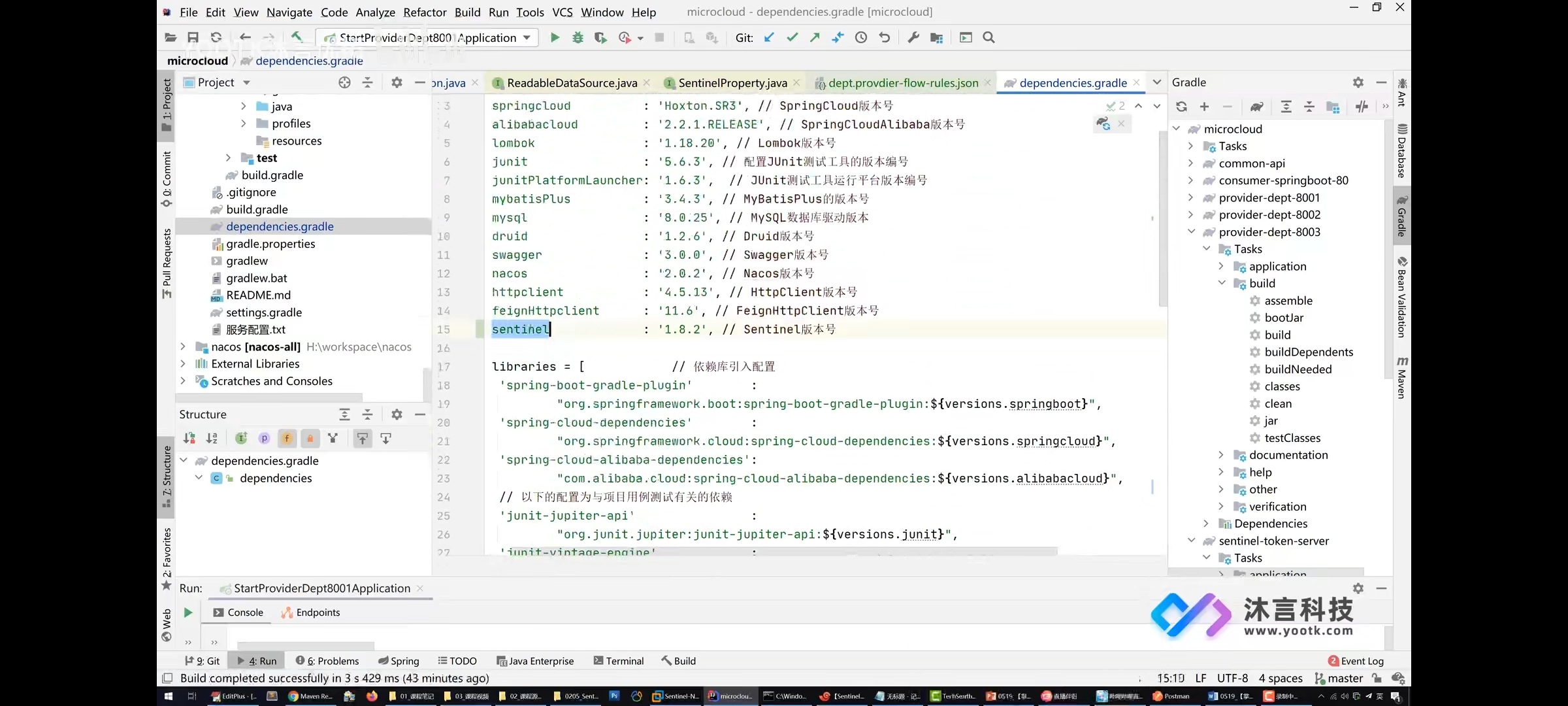Toggle show fields in Structure
Image resolution: width=1568 pixels, height=706 pixels.
tap(287, 439)
